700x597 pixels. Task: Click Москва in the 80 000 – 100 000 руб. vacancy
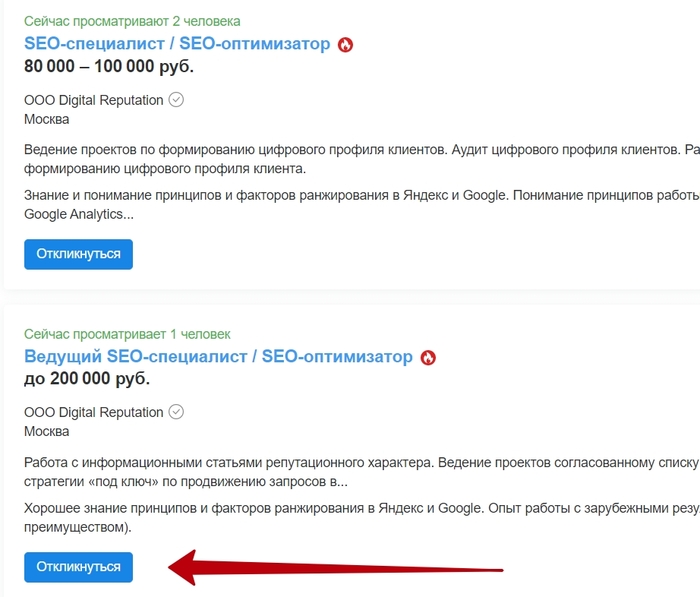click(x=47, y=119)
